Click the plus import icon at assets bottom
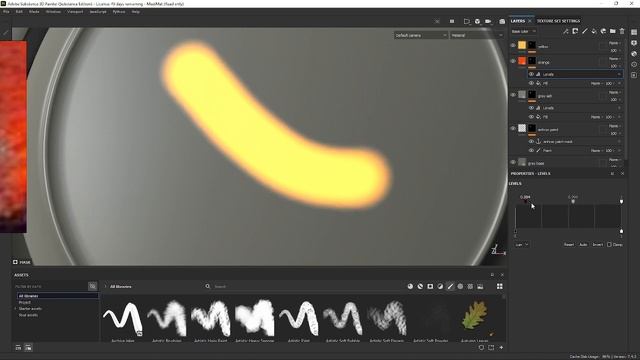The width and height of the screenshot is (640, 360). coord(501,347)
